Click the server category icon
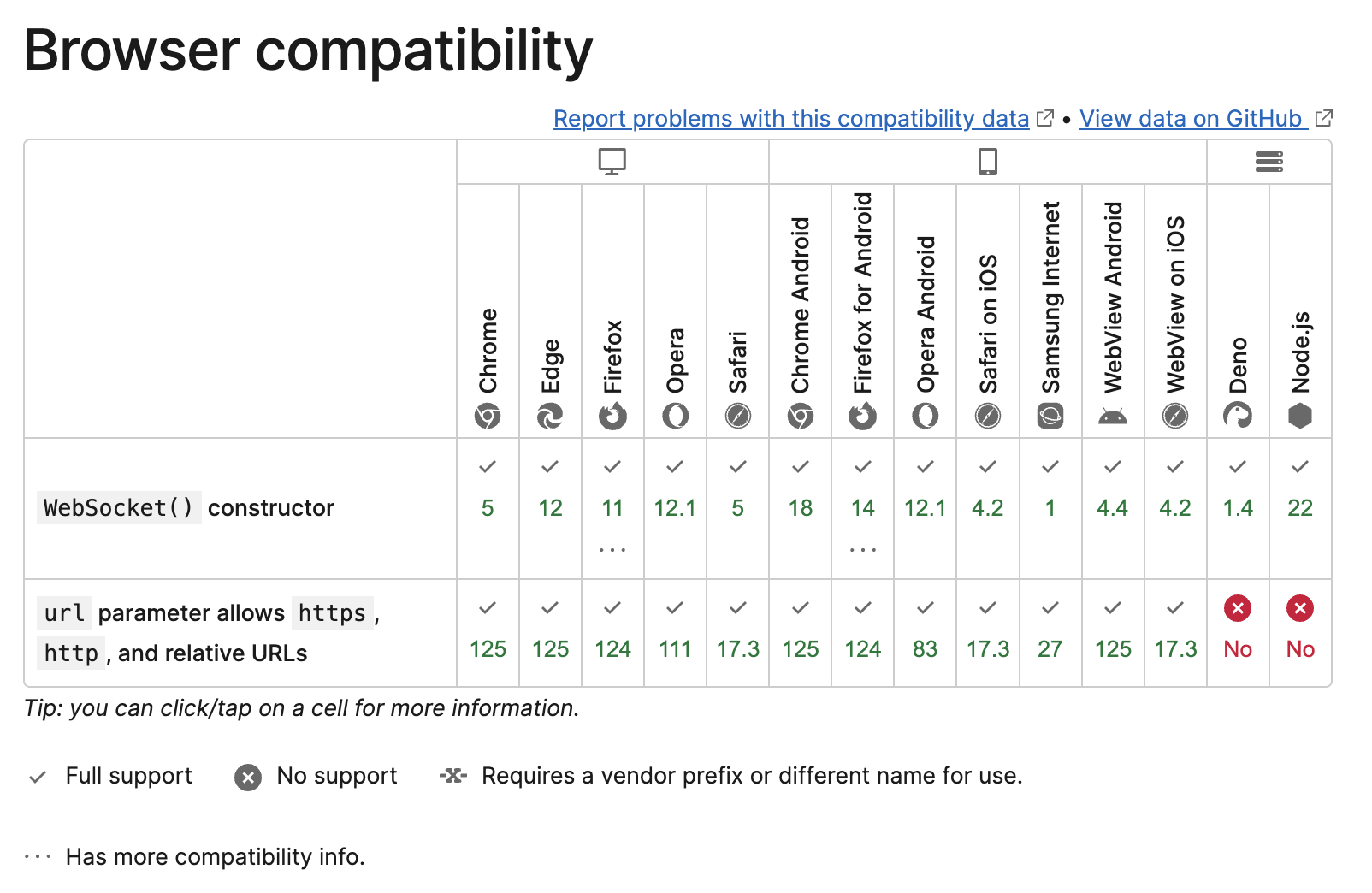 (x=1269, y=162)
